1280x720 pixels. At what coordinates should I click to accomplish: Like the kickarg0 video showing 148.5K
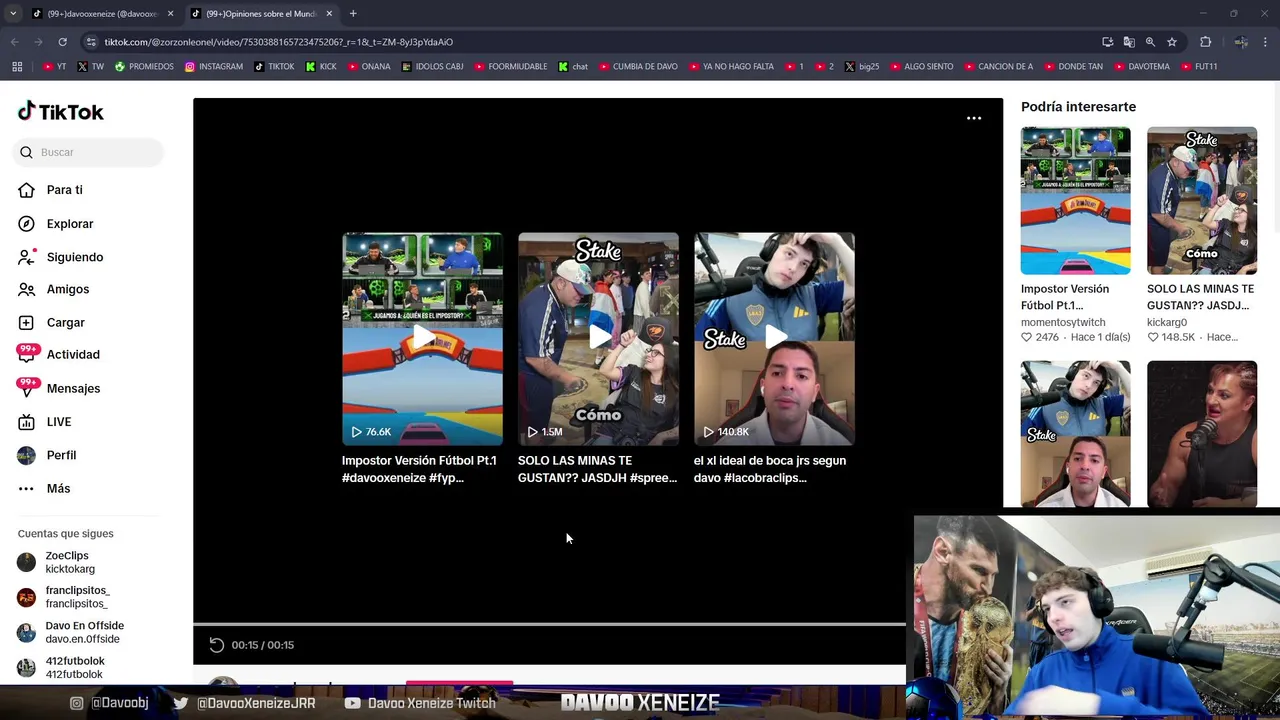coord(1153,338)
